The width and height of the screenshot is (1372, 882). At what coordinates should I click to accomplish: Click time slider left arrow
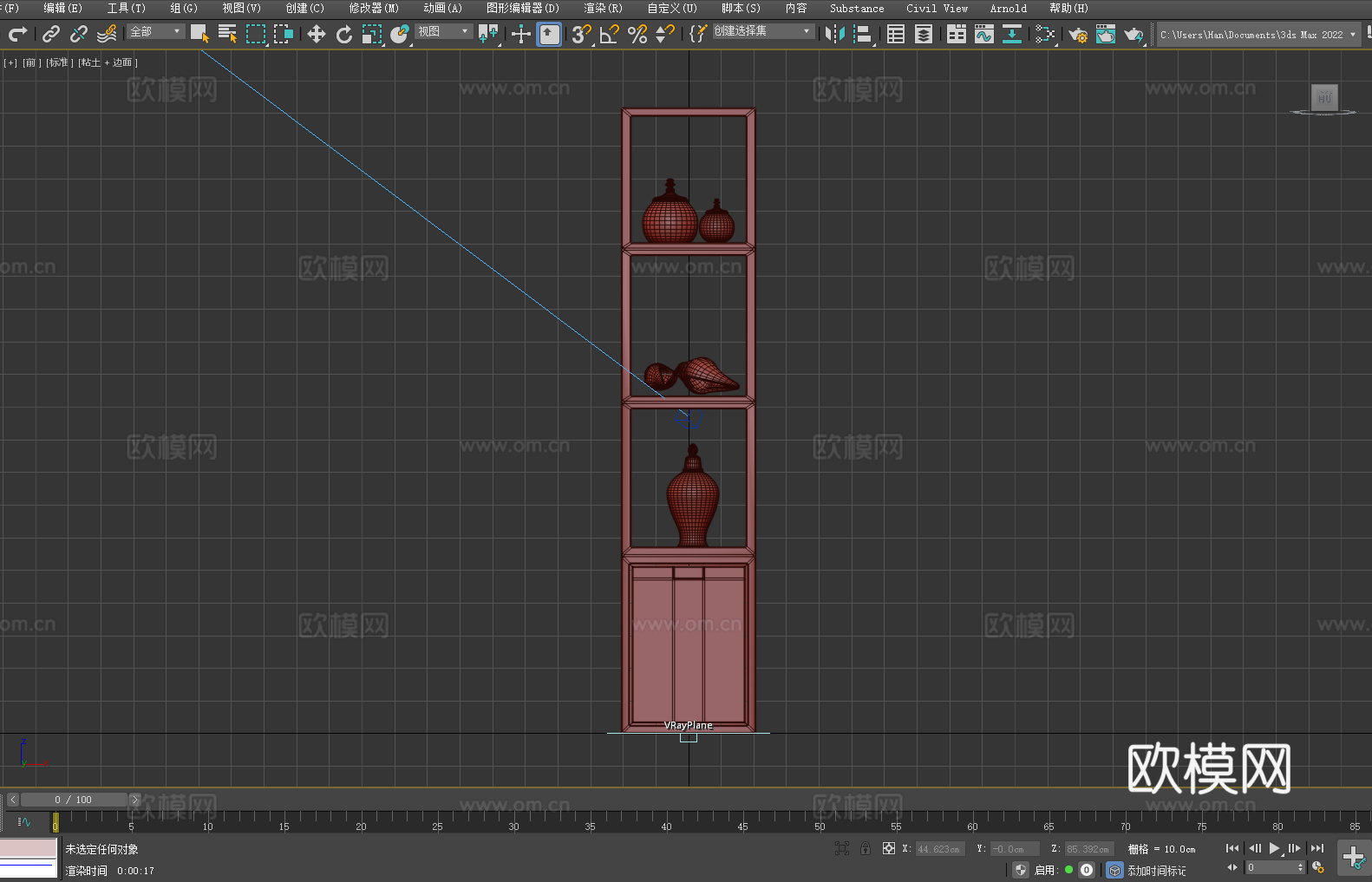pos(13,800)
